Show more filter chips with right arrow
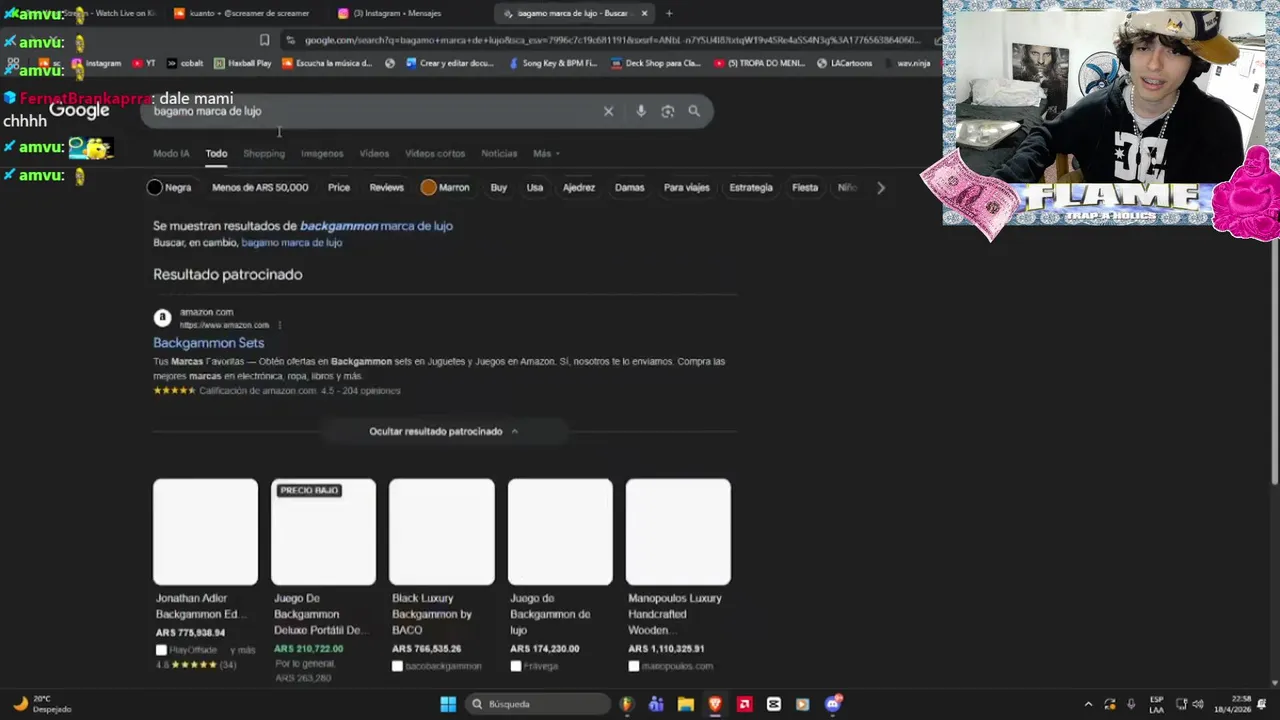Image resolution: width=1280 pixels, height=720 pixels. (x=880, y=188)
